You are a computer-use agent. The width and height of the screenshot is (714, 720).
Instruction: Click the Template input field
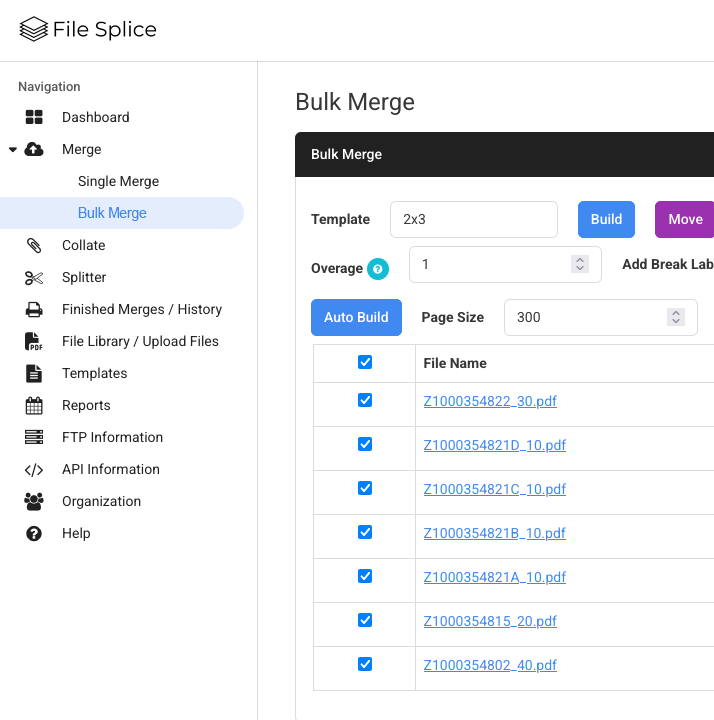coord(473,219)
